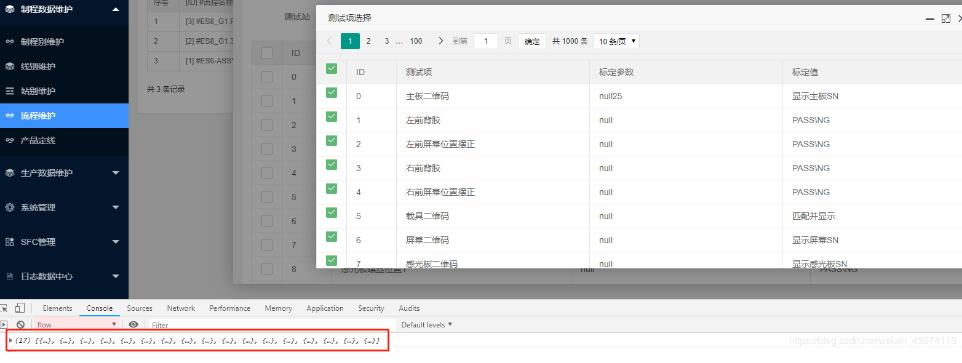Switch to the Performance tab
Image resolution: width=962 pixels, height=363 pixels.
coord(229,308)
